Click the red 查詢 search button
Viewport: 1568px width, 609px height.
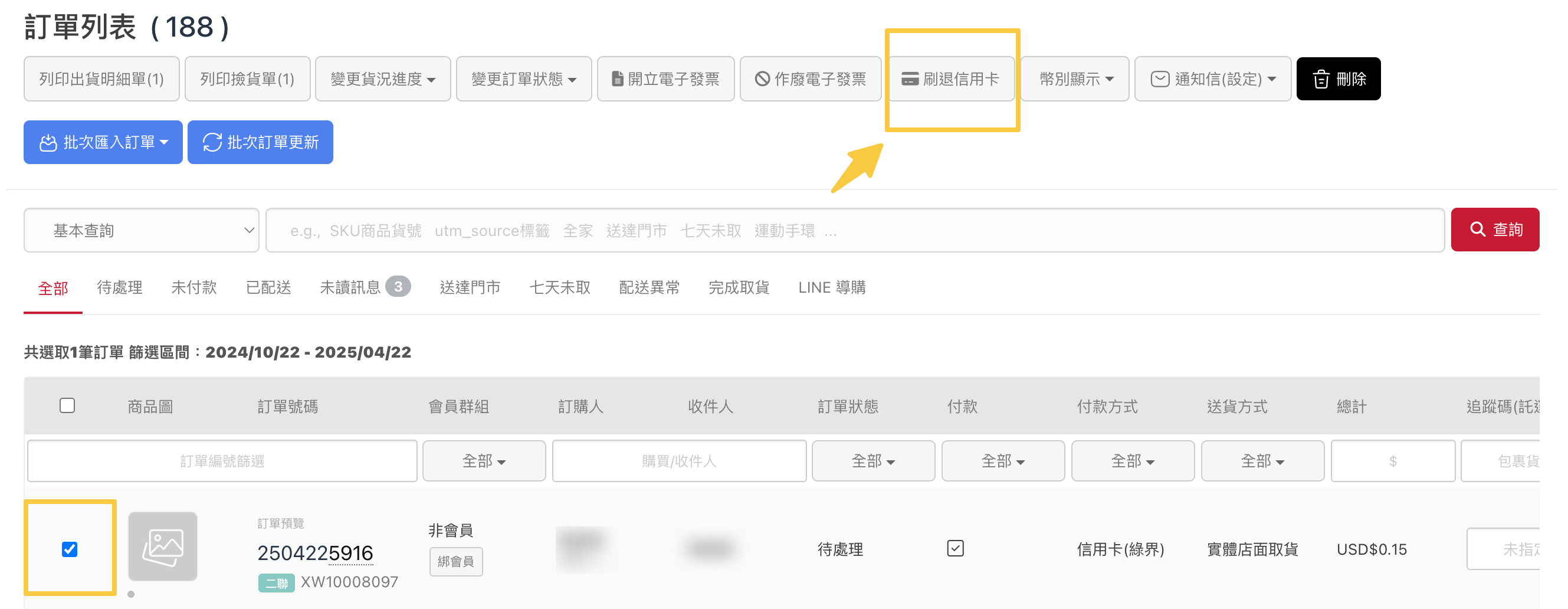1494,230
